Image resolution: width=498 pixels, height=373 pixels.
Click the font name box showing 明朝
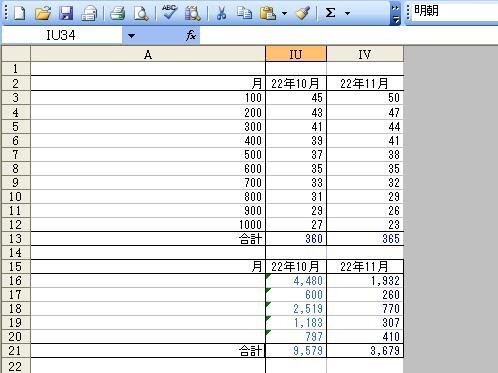[455, 11]
